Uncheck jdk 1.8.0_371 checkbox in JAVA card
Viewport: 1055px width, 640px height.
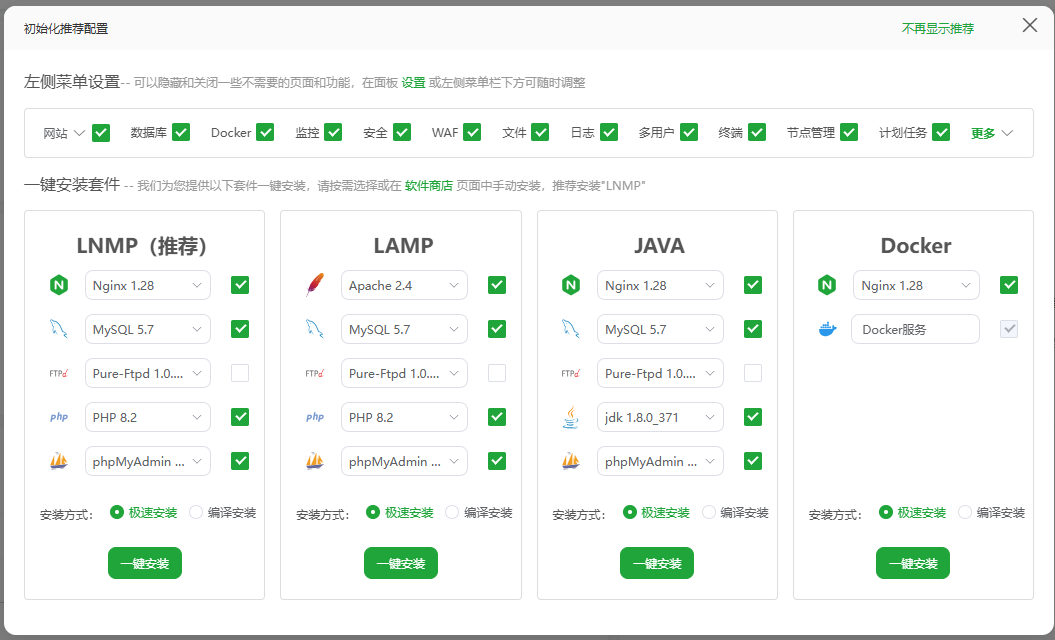coord(753,417)
